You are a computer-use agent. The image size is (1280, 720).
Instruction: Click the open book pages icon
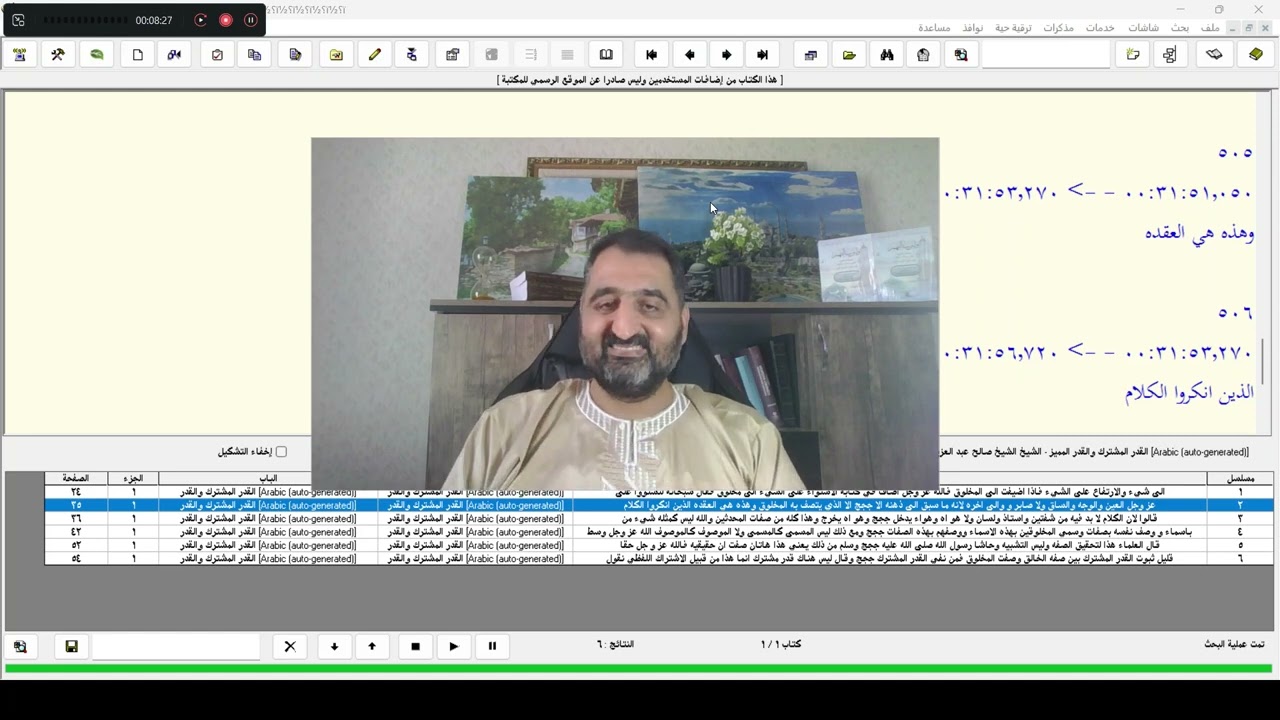pos(1214,55)
